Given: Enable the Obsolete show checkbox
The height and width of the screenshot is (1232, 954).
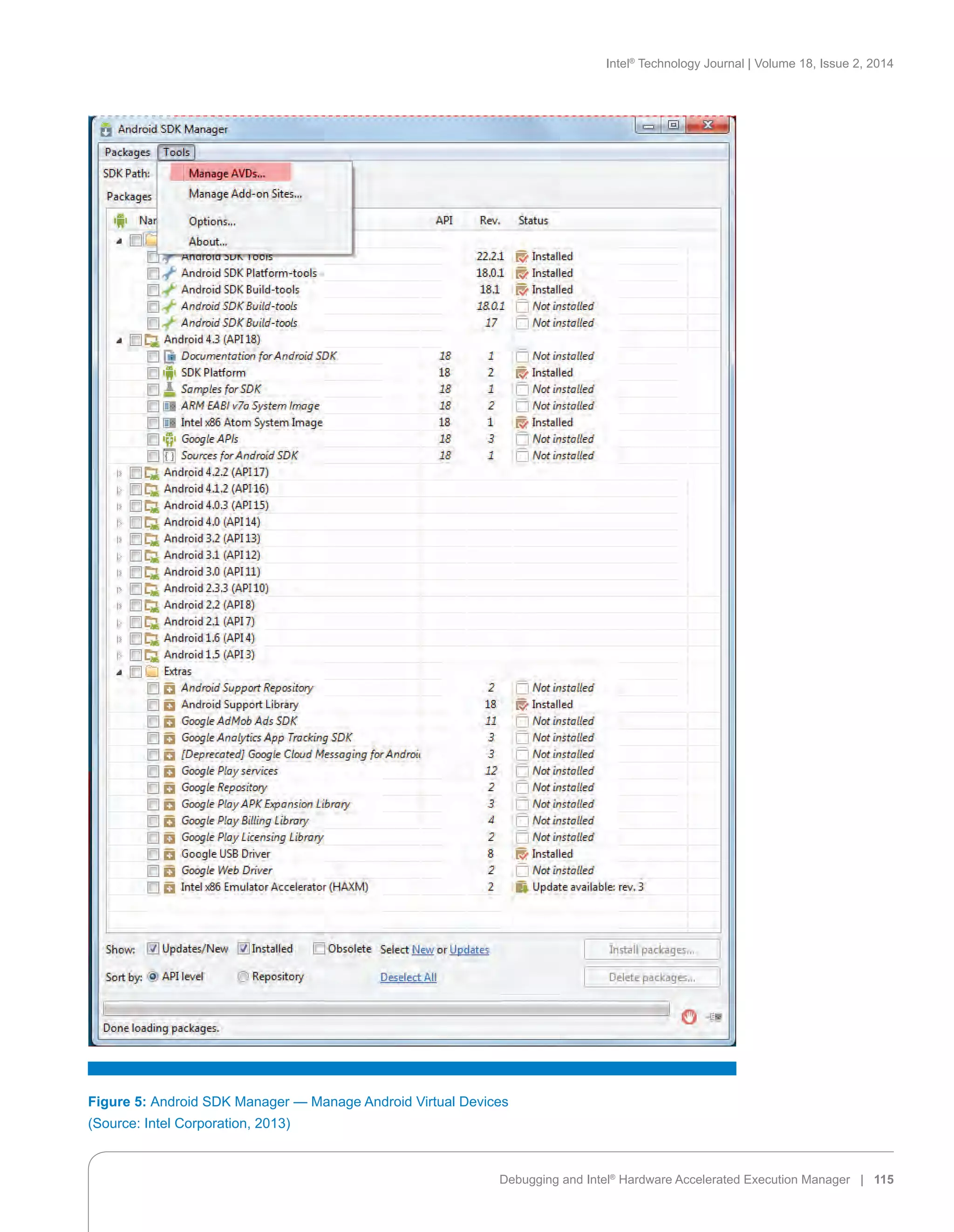Looking at the screenshot, I should (x=319, y=949).
